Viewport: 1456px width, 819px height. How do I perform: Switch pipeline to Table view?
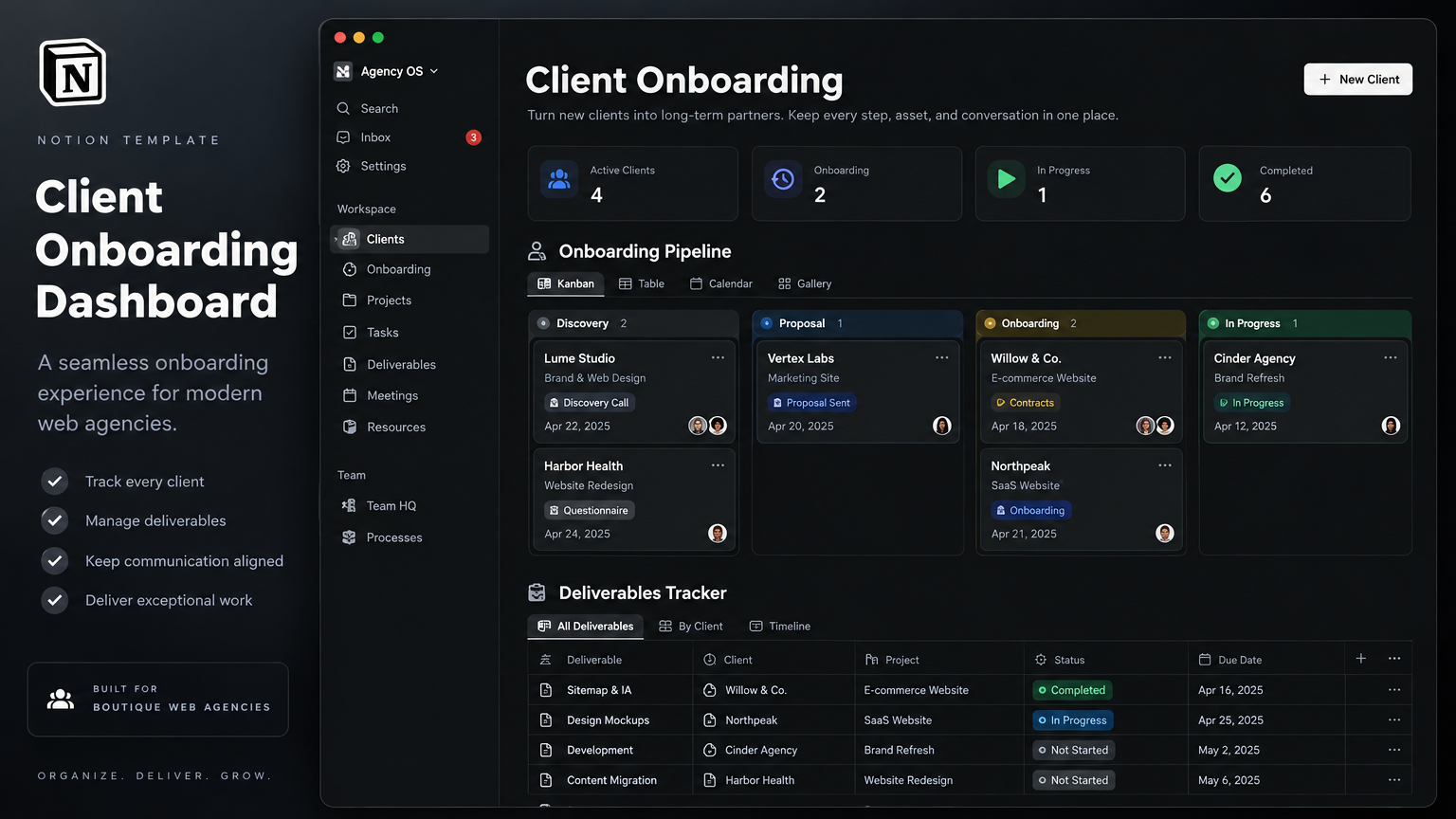pos(641,283)
